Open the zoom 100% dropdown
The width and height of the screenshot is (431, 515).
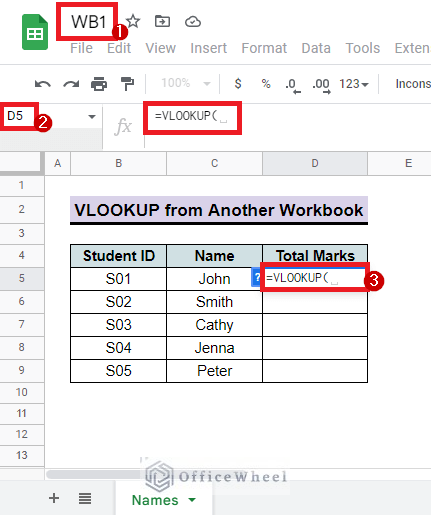pyautogui.click(x=185, y=83)
